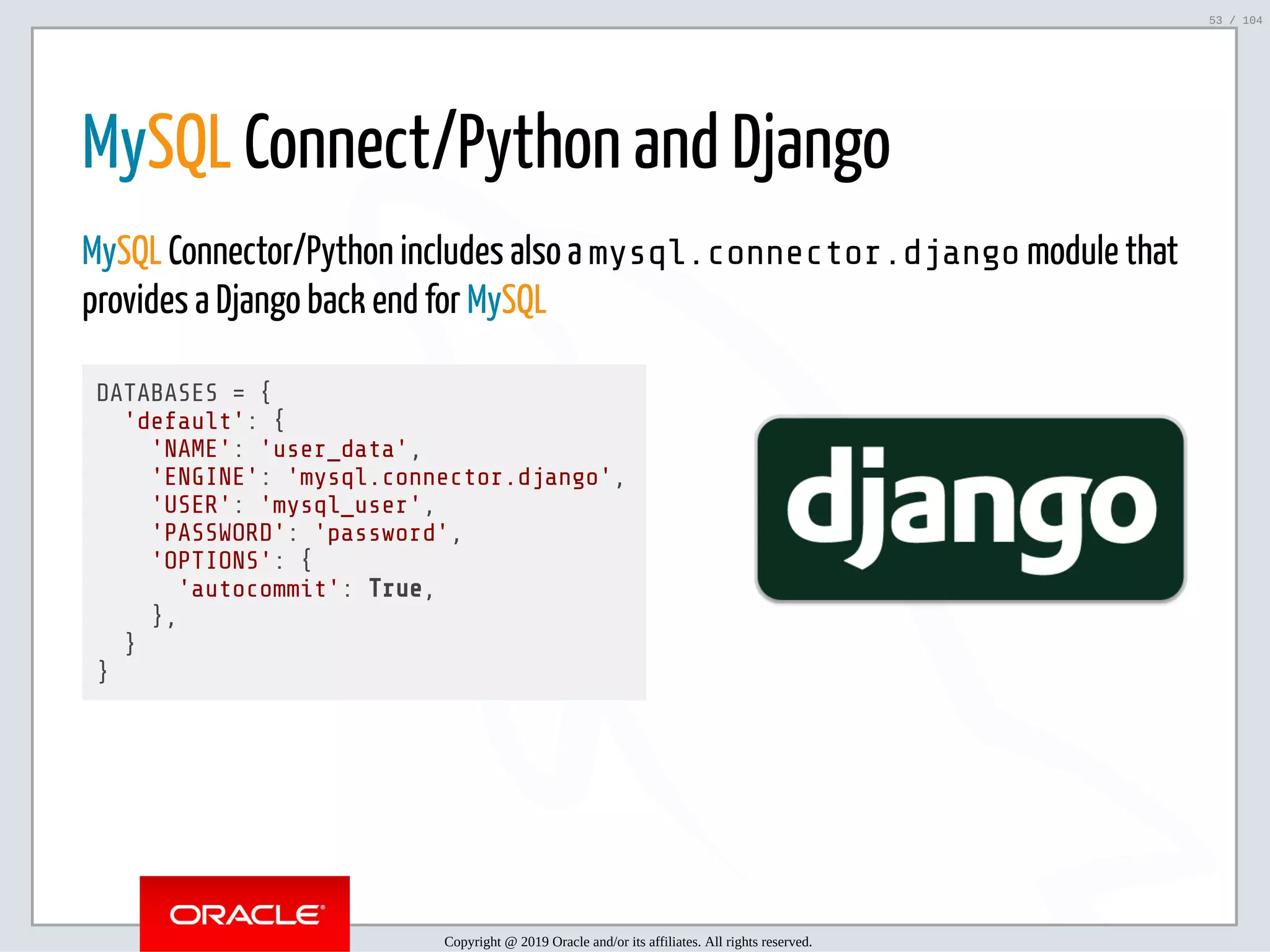
Task: Click the Django logo image
Action: pos(970,509)
